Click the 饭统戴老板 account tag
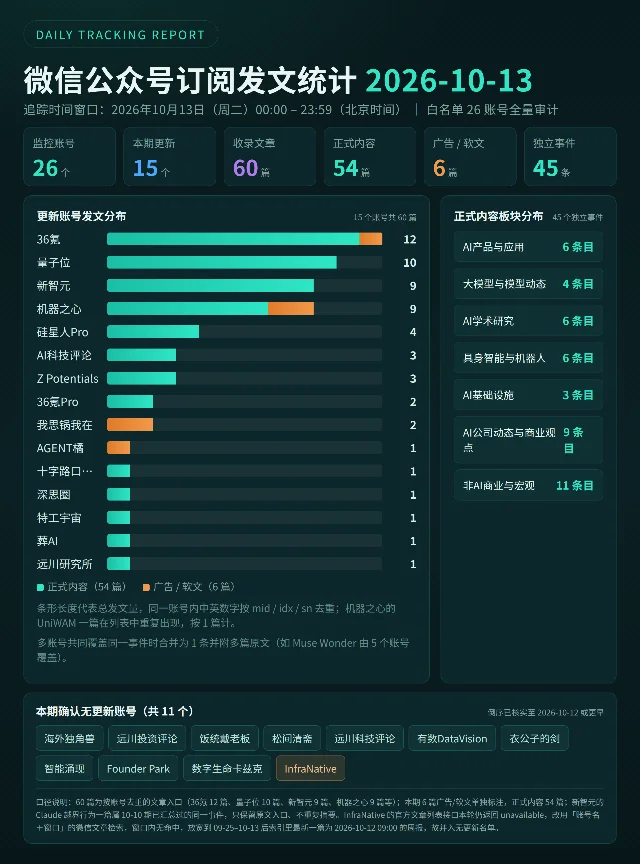Viewport: 640px width, 864px height. click(224, 738)
